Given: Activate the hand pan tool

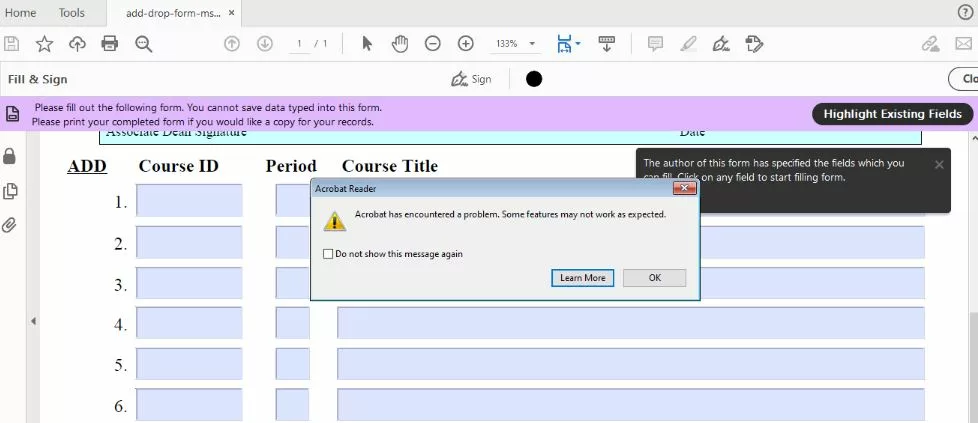Looking at the screenshot, I should coord(400,44).
